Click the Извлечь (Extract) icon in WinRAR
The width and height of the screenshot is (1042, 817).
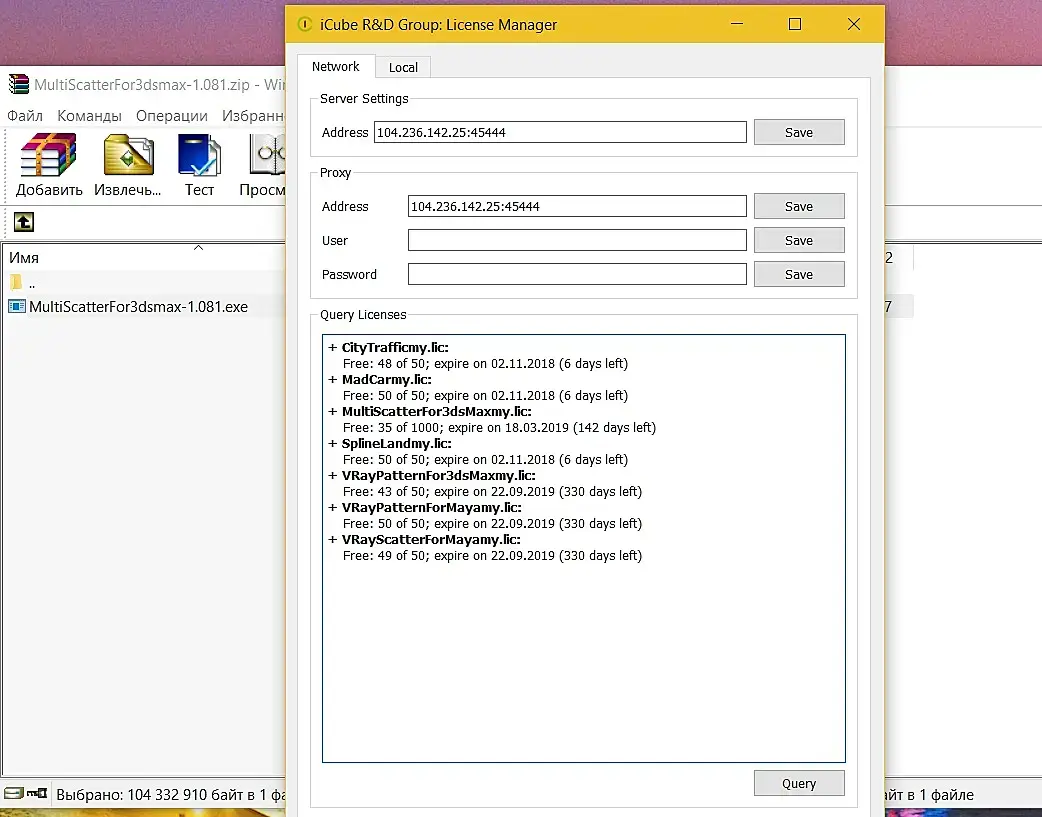[128, 156]
